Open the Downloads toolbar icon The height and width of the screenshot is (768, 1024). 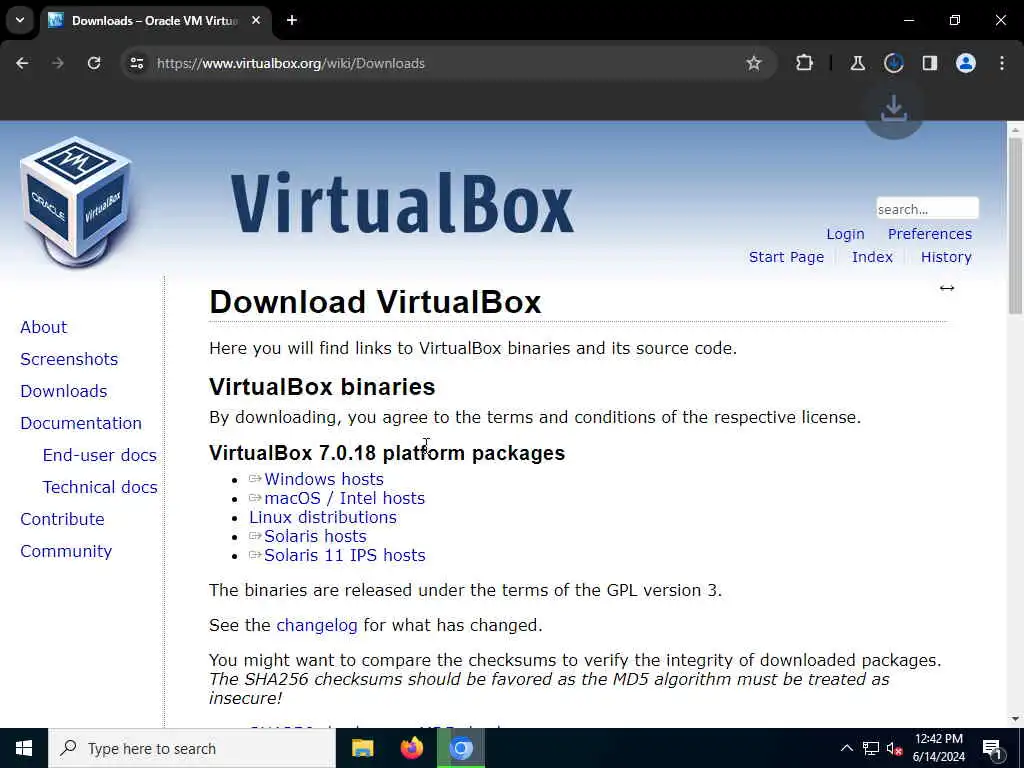pyautogui.click(x=893, y=63)
